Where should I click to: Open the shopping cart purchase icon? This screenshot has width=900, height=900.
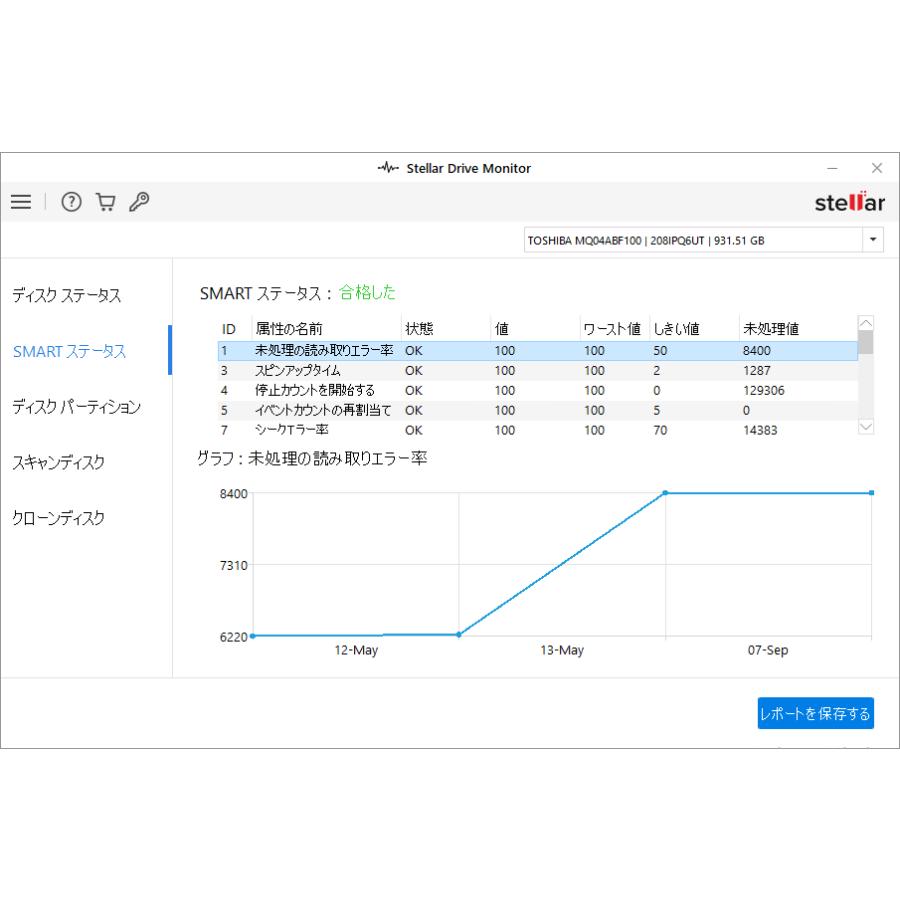coord(105,202)
